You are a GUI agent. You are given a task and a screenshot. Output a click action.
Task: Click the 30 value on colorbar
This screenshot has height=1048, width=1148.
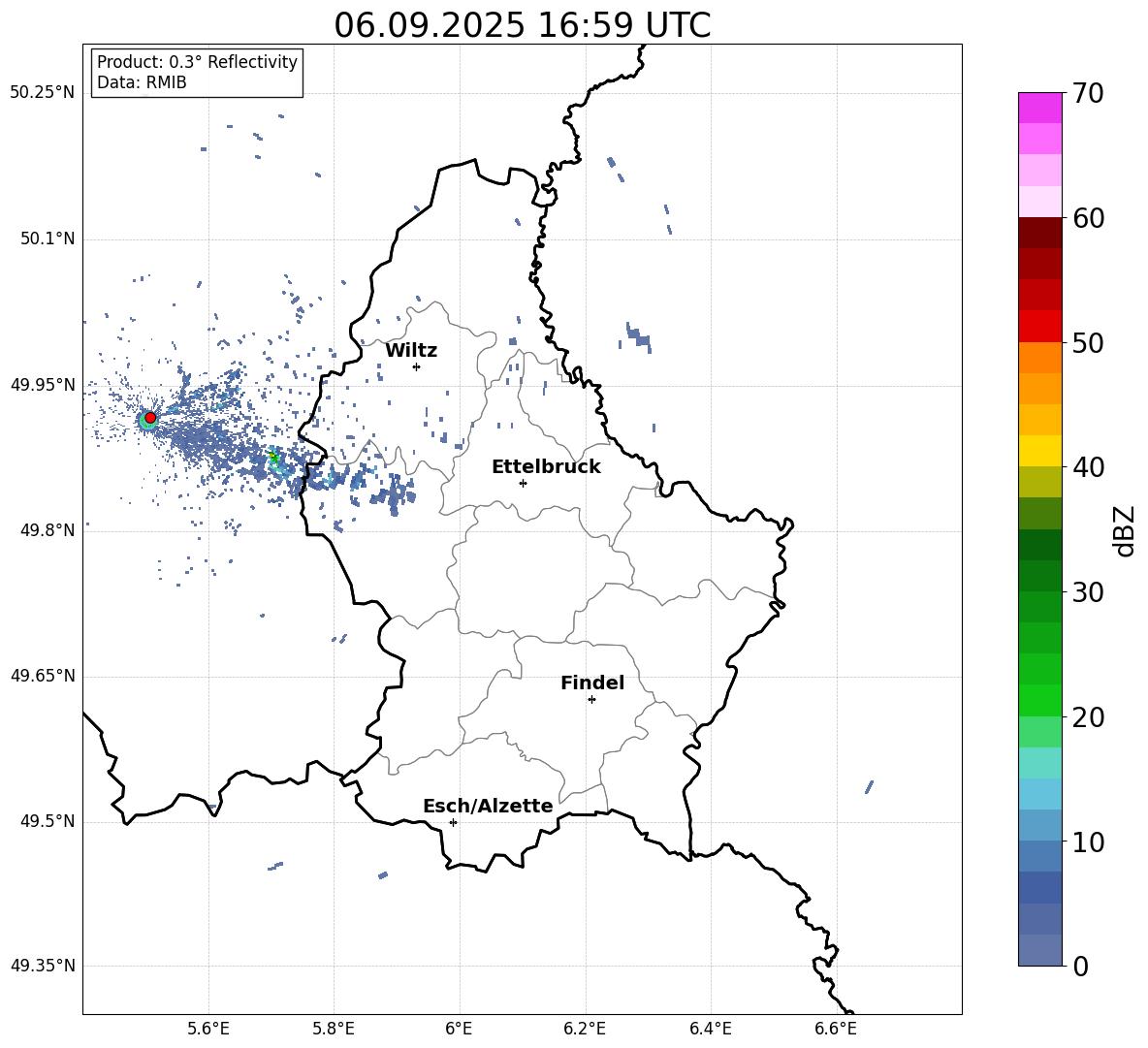pyautogui.click(x=1088, y=592)
